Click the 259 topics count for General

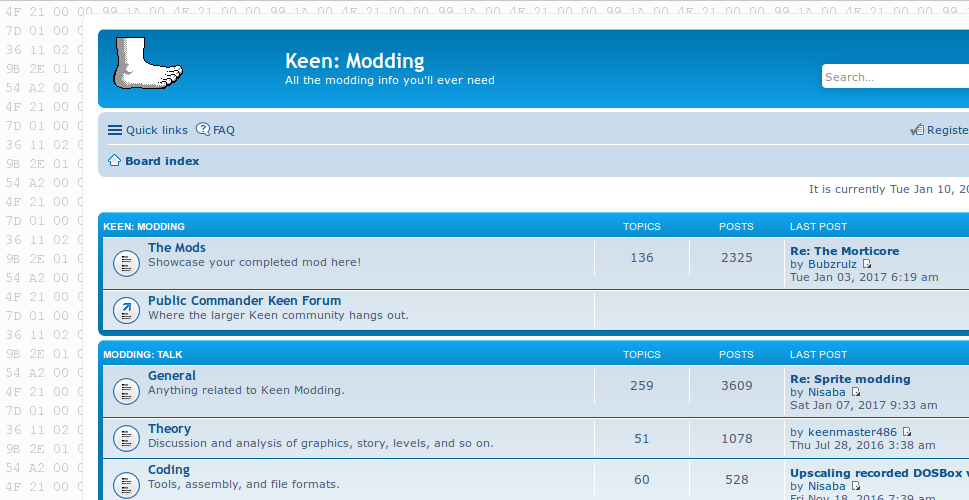coord(641,386)
